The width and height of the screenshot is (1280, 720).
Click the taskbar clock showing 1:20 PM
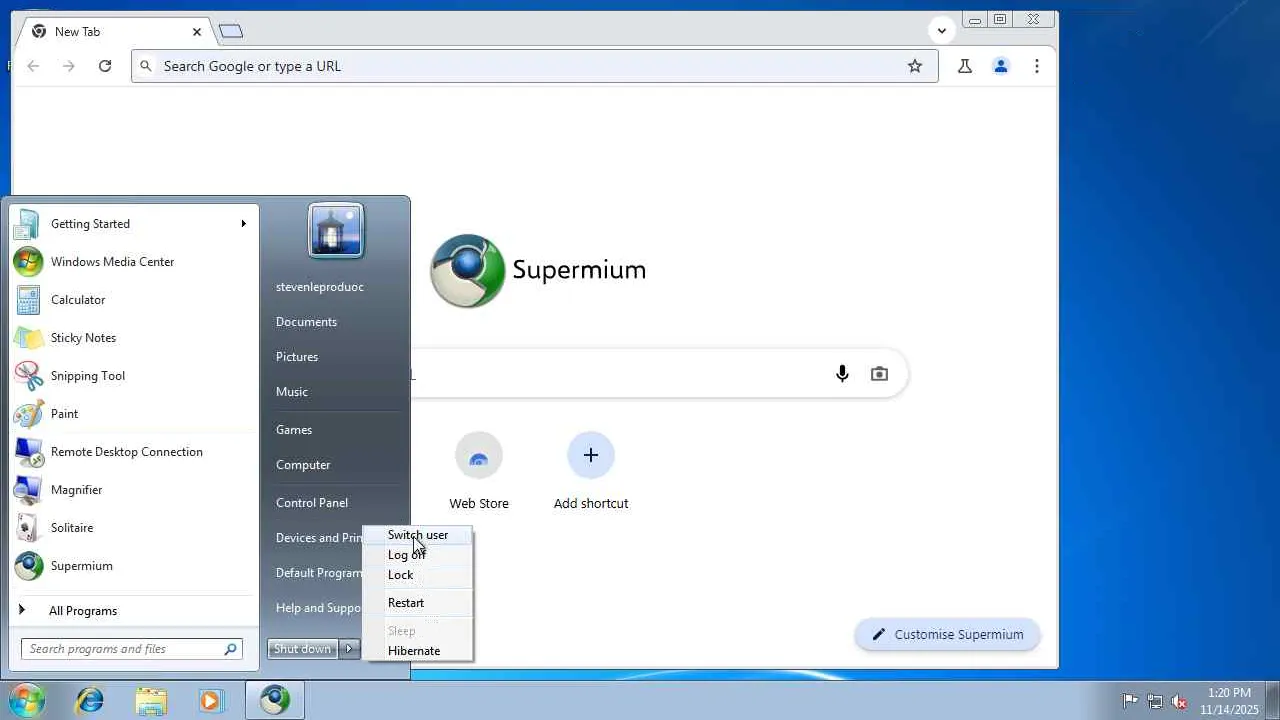(x=1229, y=701)
